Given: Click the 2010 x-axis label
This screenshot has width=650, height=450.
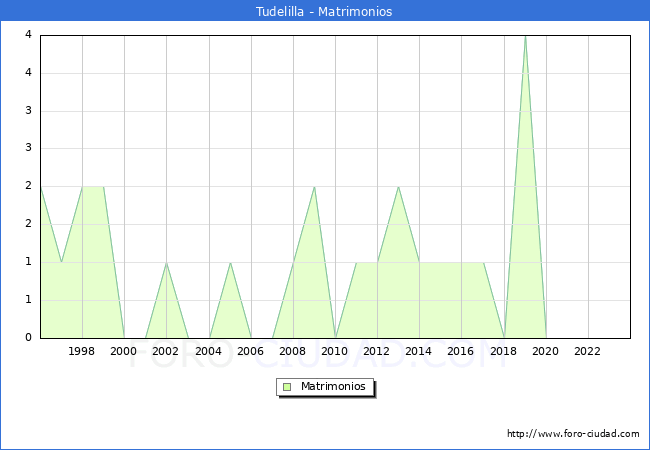Looking at the screenshot, I should pyautogui.click(x=335, y=351).
